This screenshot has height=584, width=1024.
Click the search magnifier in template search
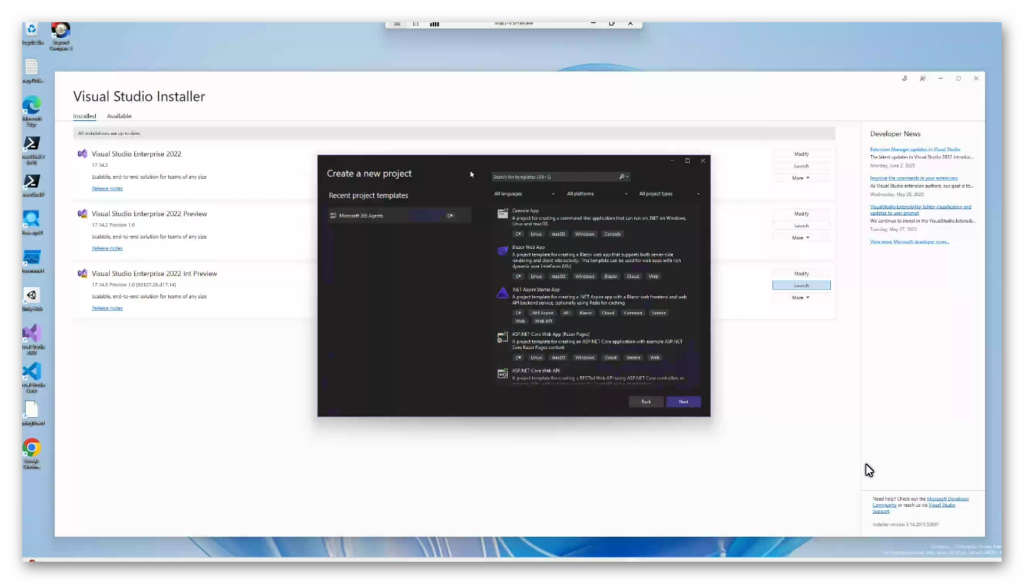pos(621,176)
